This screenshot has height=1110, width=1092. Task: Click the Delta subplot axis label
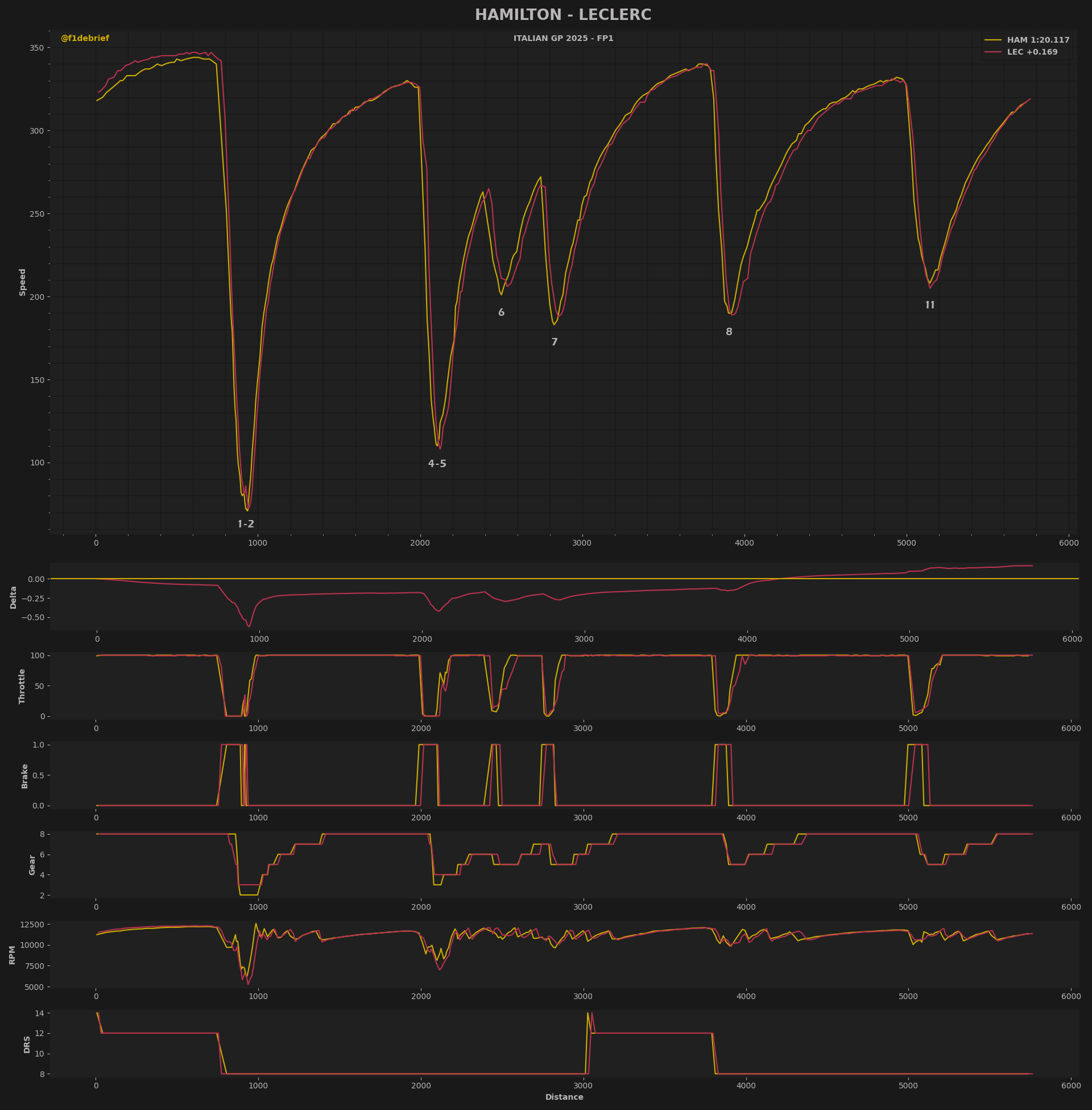(13, 597)
